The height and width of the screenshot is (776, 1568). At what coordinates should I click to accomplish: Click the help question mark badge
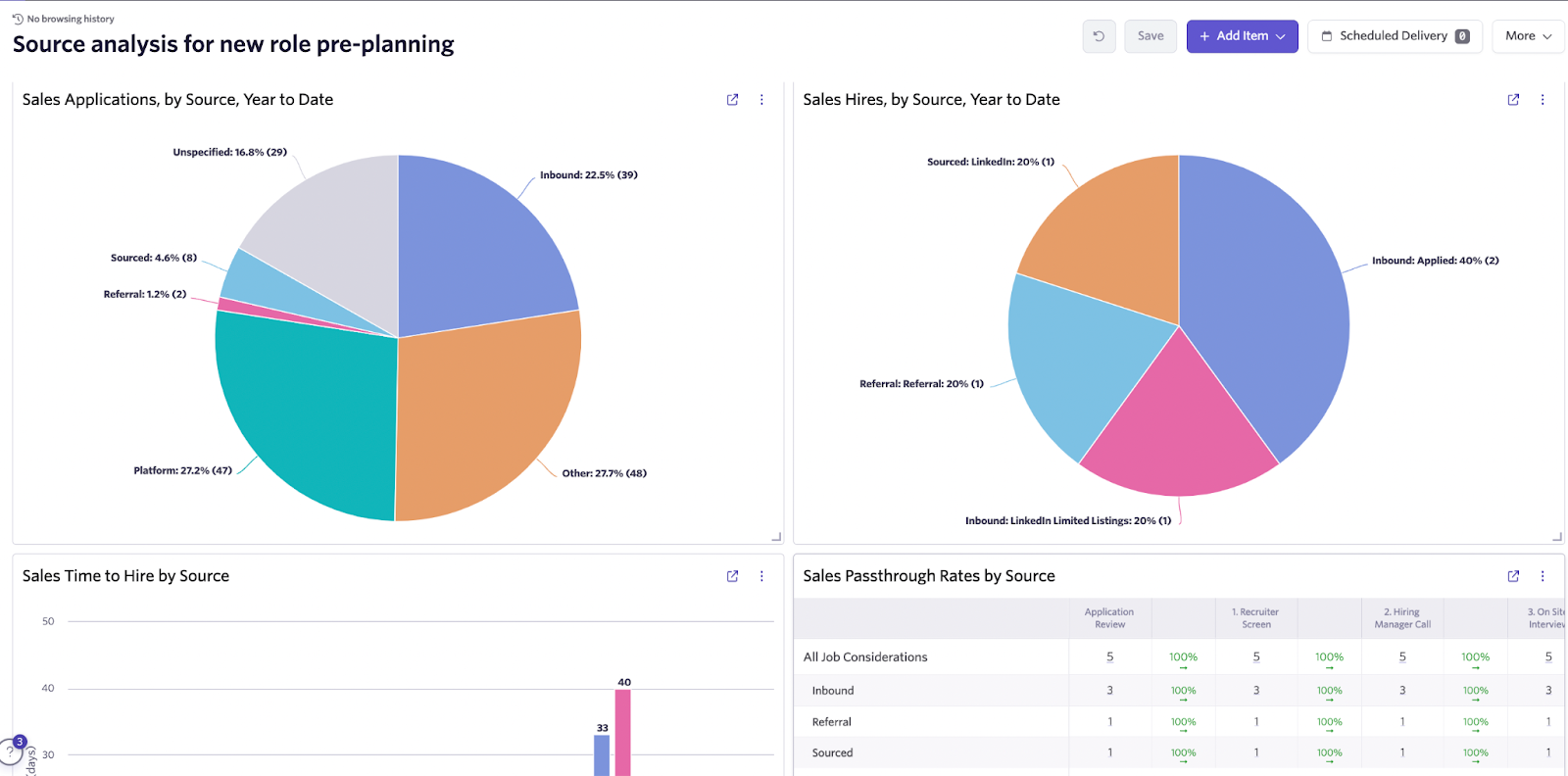tap(10, 752)
